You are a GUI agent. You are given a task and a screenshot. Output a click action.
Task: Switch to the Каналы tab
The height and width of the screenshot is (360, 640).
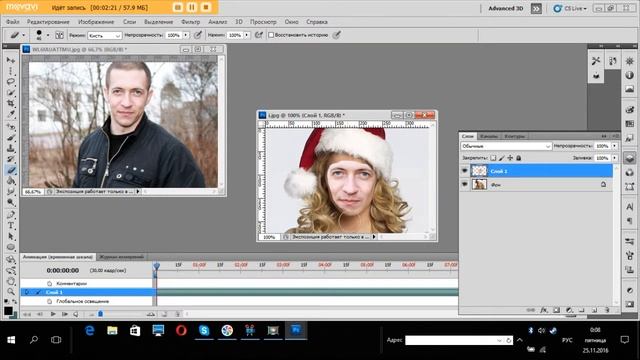(489, 136)
